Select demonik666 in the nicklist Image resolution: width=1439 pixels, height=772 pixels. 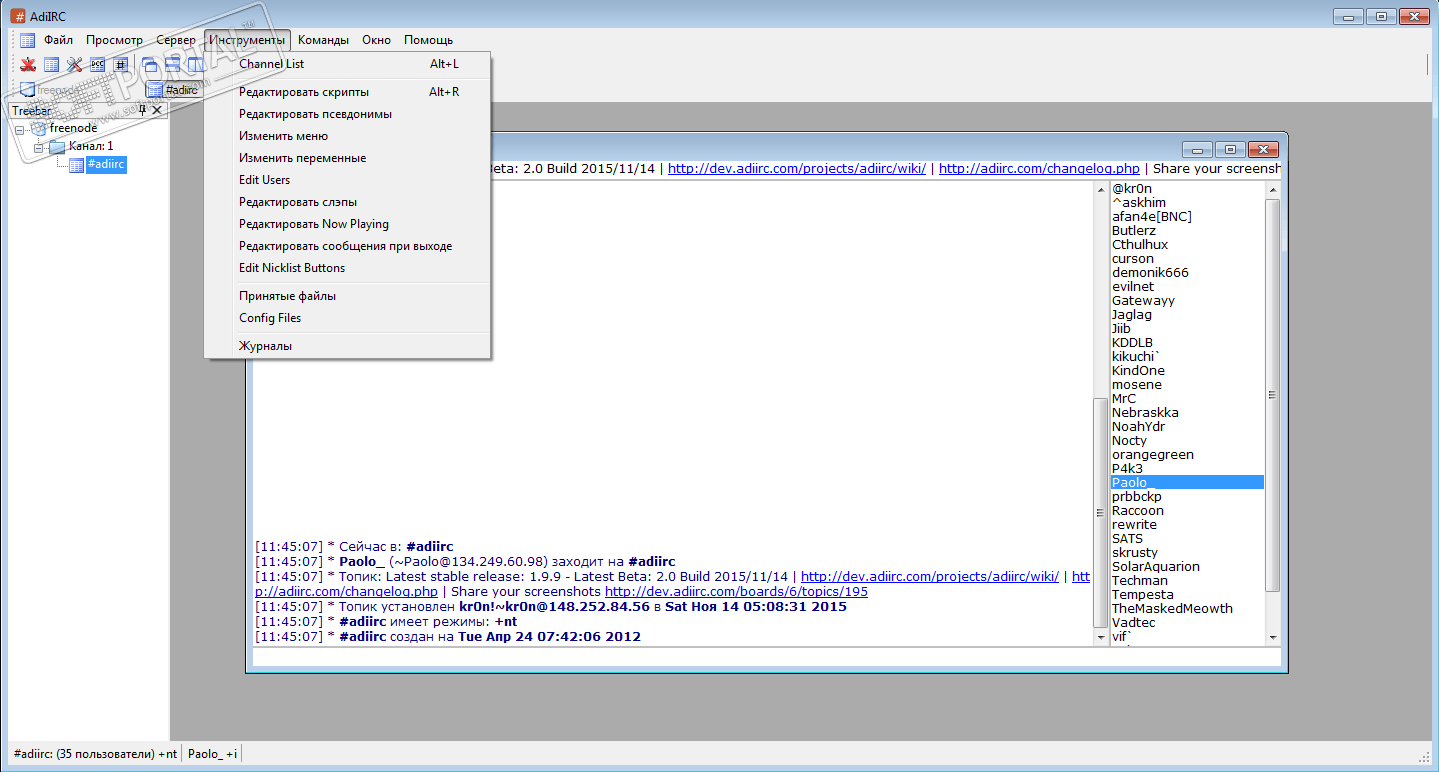[1150, 272]
